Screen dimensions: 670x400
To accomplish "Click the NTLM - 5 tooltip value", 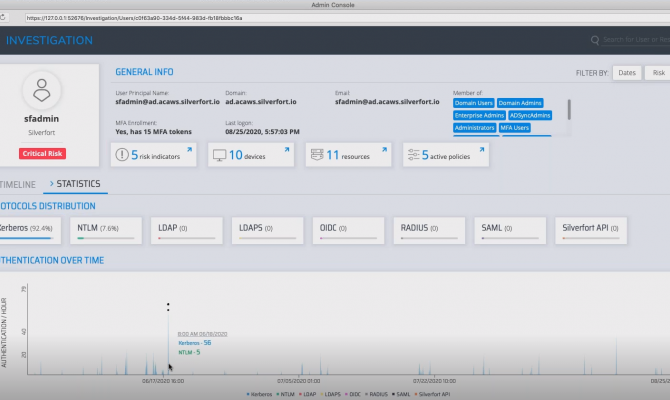I will (x=189, y=352).
